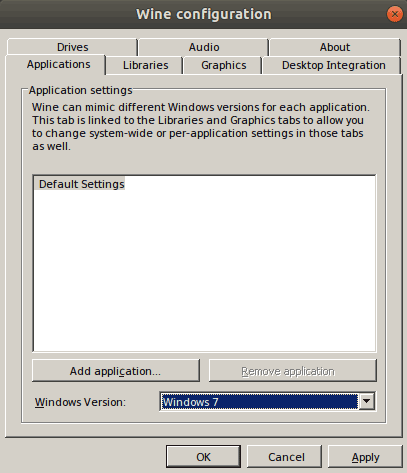
Task: Click the Remove application button
Action: [x=293, y=371]
